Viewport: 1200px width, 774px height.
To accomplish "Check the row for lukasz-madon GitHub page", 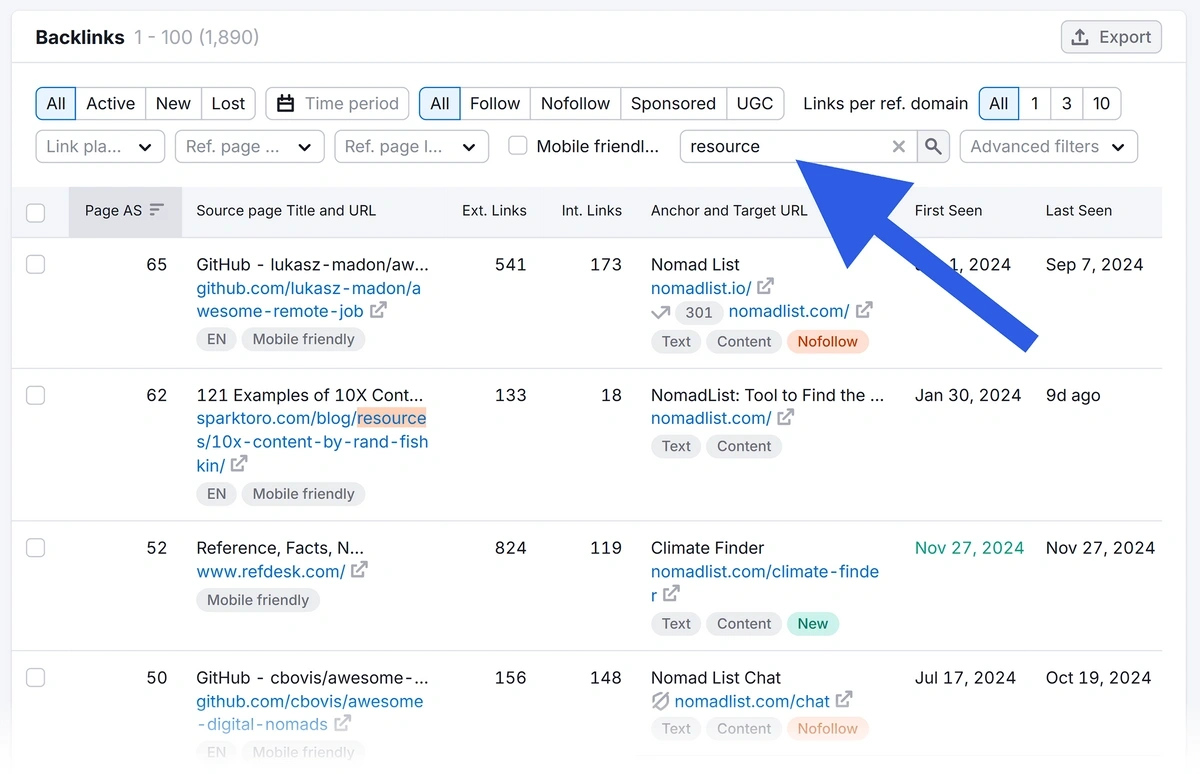I will point(36,265).
